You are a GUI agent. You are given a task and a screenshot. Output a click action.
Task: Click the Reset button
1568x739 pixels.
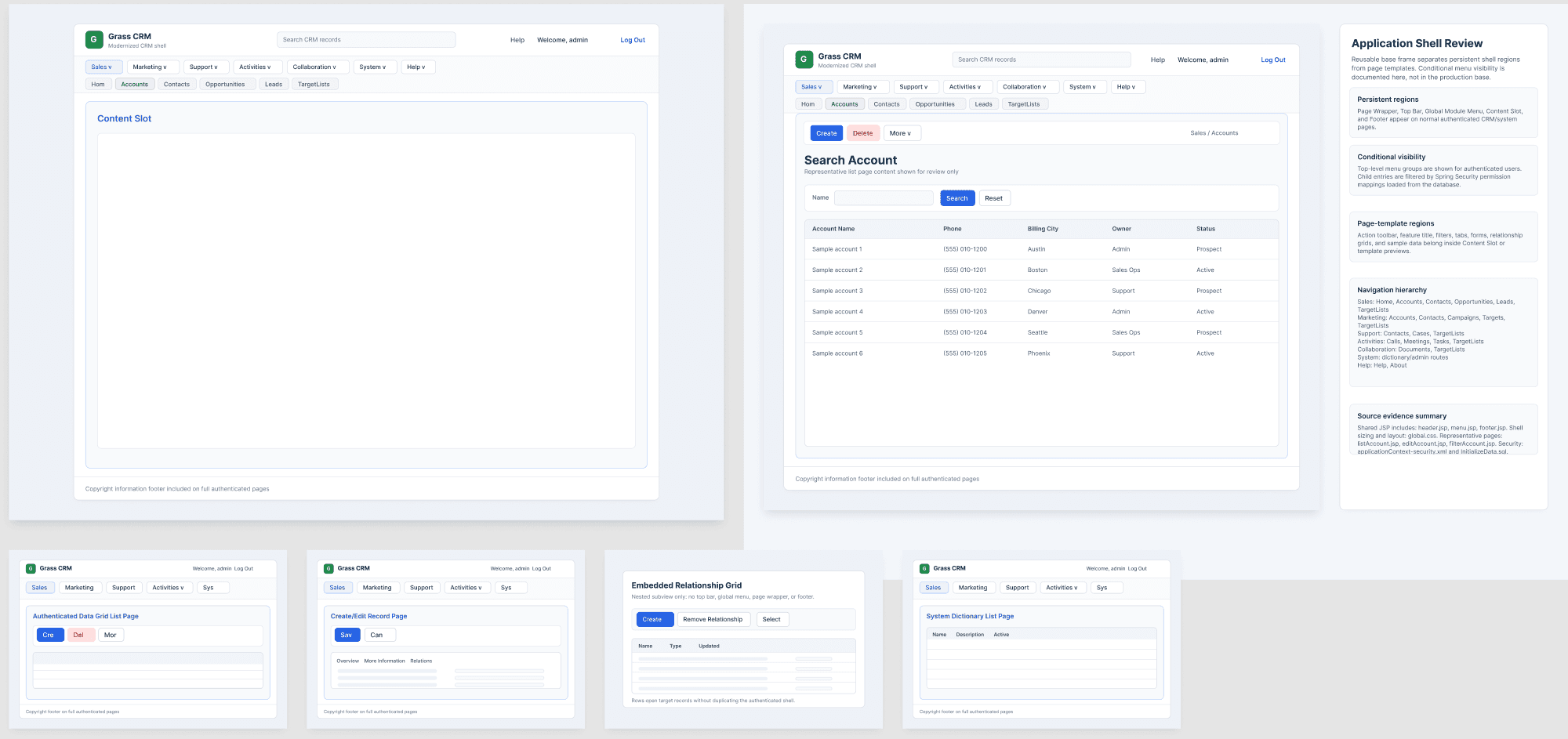tap(994, 198)
